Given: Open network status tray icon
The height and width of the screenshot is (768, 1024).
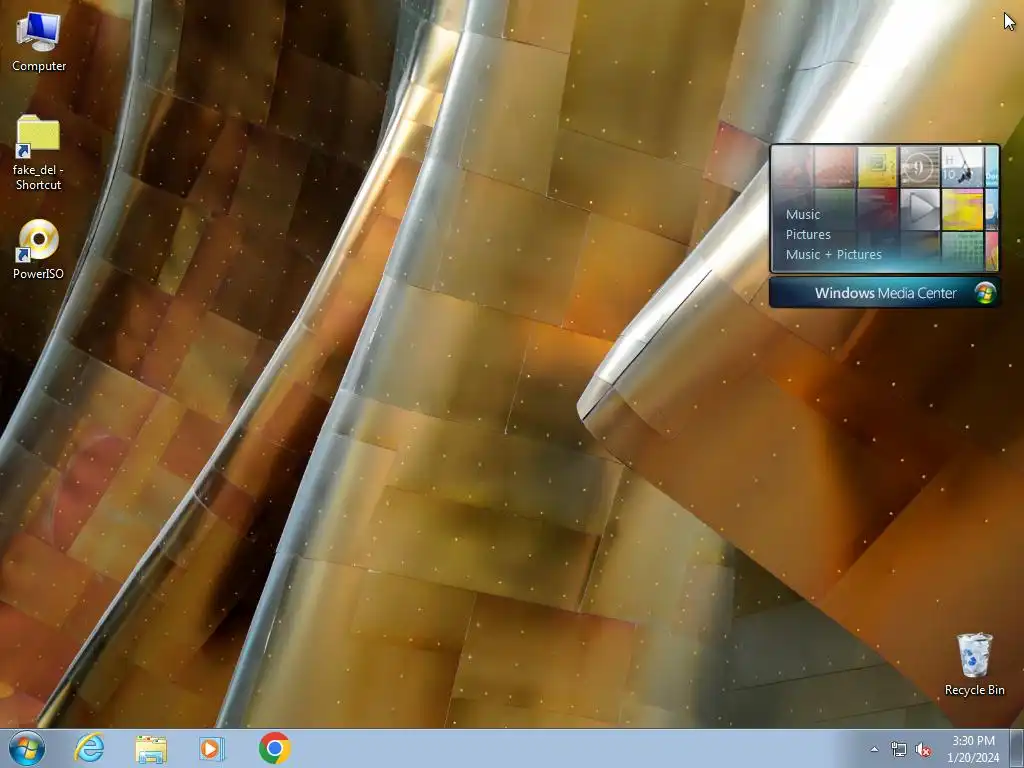Looking at the screenshot, I should tap(899, 749).
